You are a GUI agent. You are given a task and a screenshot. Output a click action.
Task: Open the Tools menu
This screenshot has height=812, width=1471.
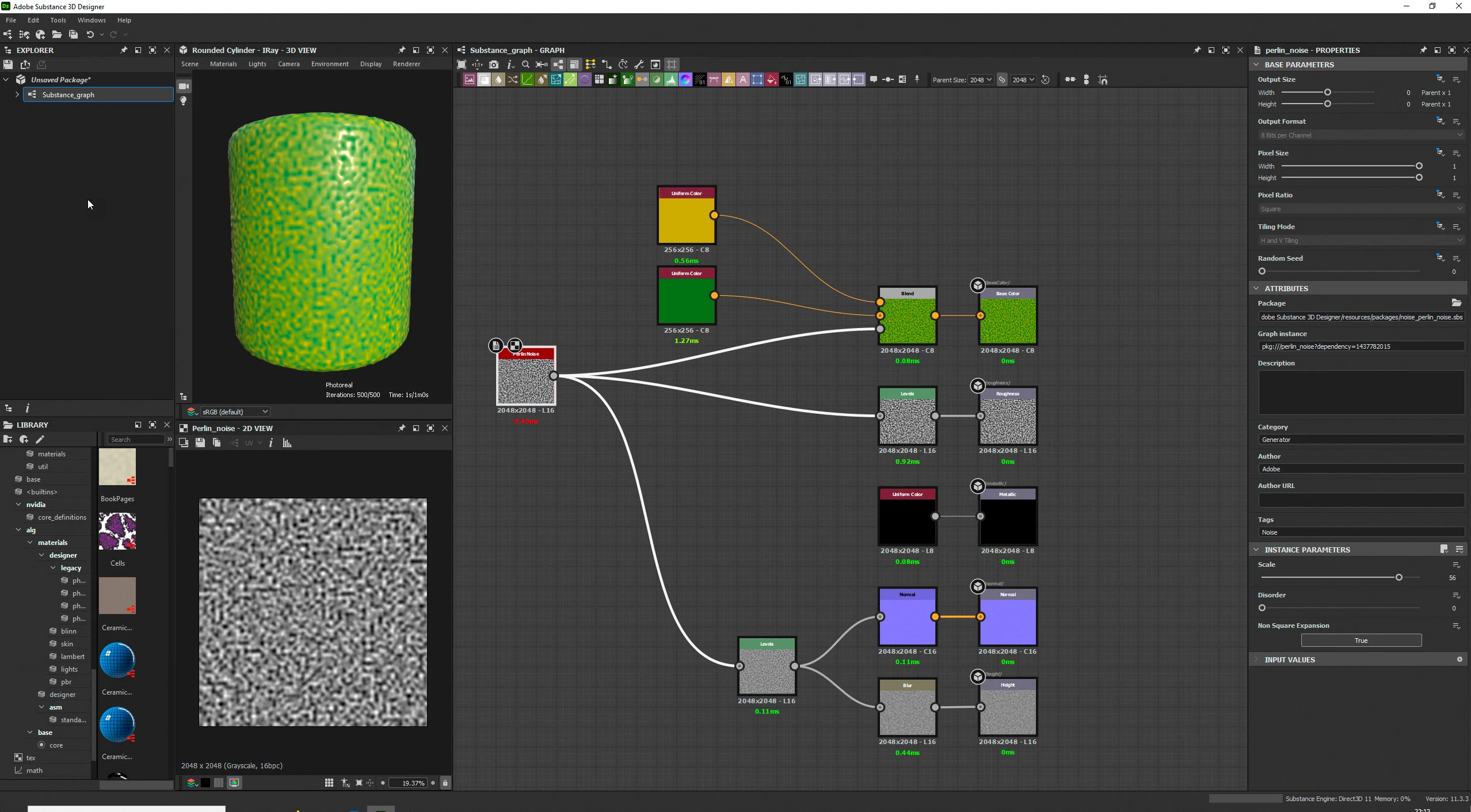click(58, 20)
